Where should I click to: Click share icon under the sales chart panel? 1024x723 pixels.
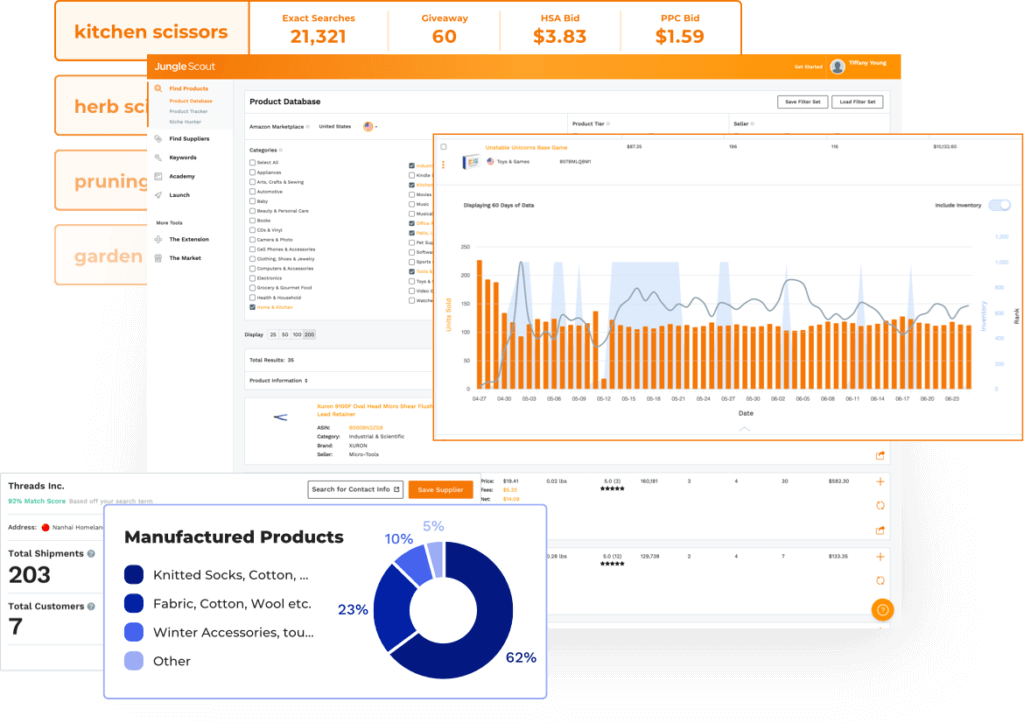(x=880, y=455)
